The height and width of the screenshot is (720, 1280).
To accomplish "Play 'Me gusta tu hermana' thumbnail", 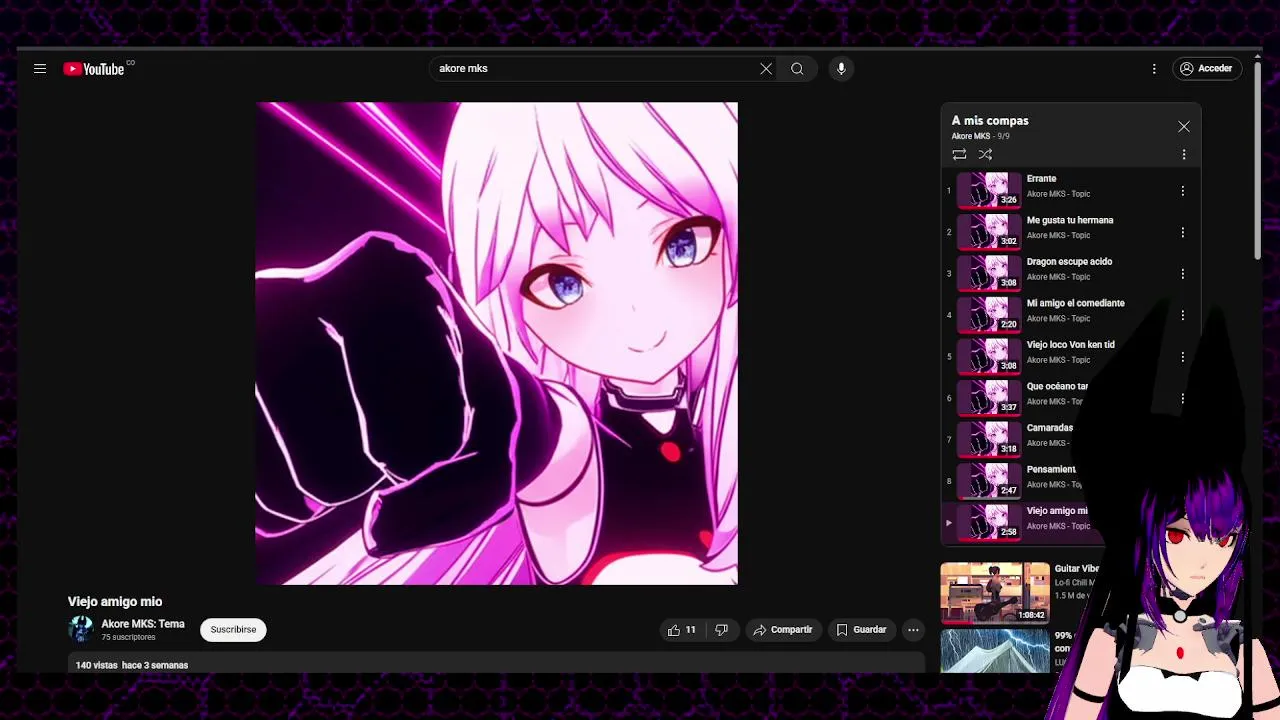I will pos(989,232).
